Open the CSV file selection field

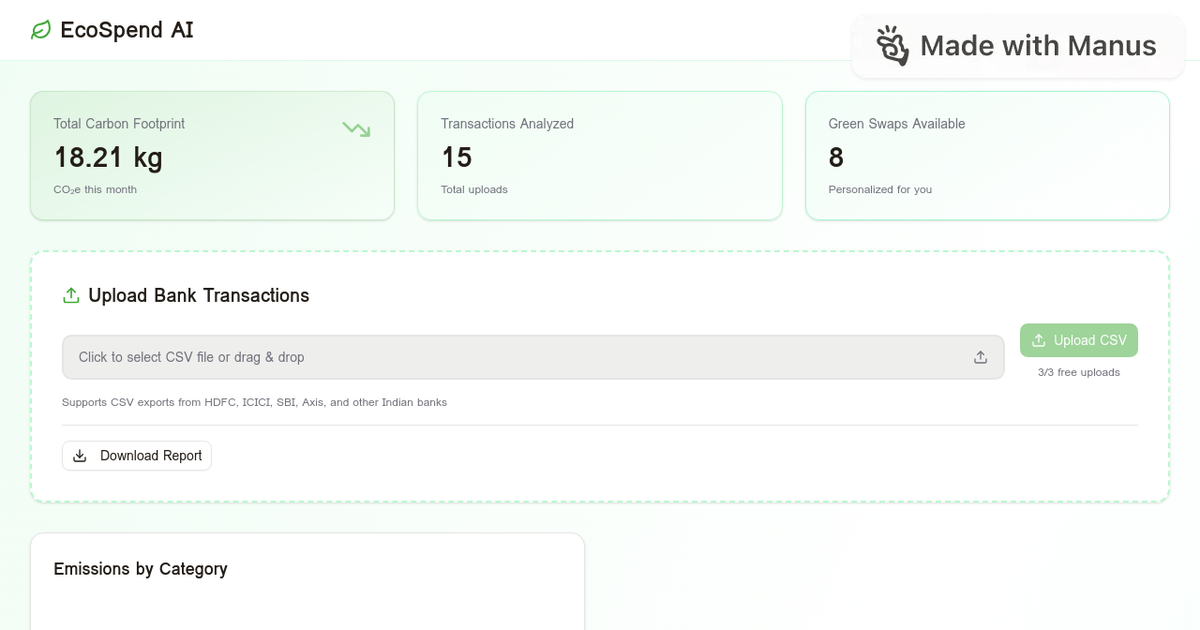533,356
